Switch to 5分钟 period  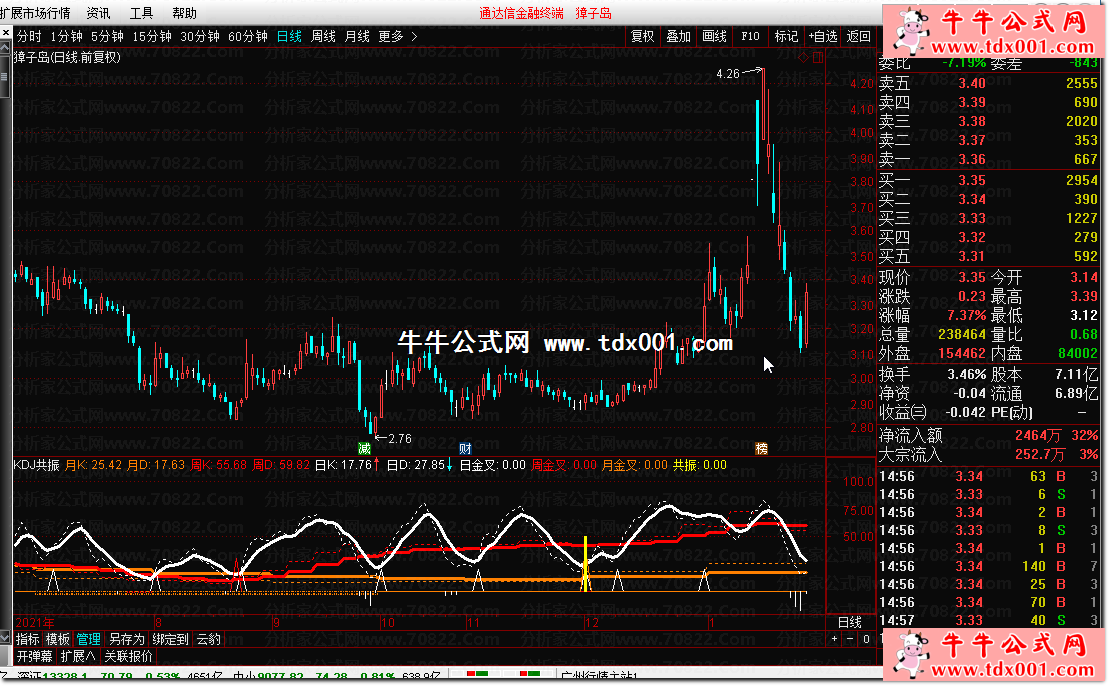107,36
